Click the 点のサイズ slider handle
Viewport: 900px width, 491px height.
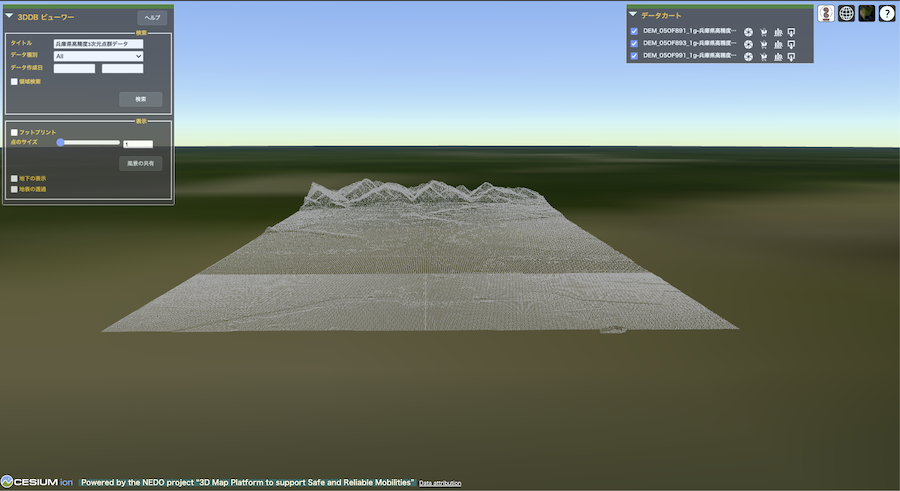pos(61,143)
